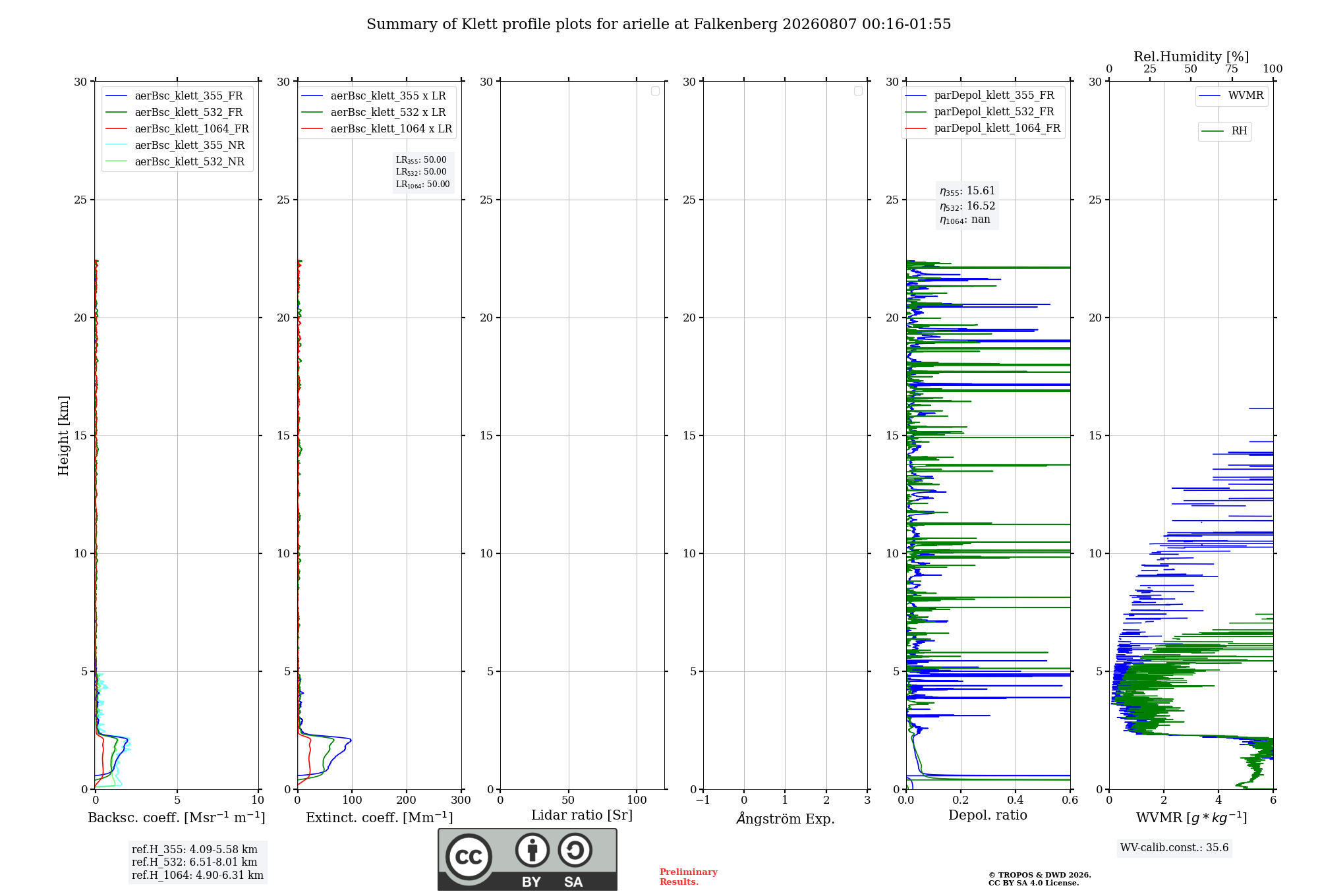Click legend entry aerBsc_klett_1064_FR

[x=177, y=129]
